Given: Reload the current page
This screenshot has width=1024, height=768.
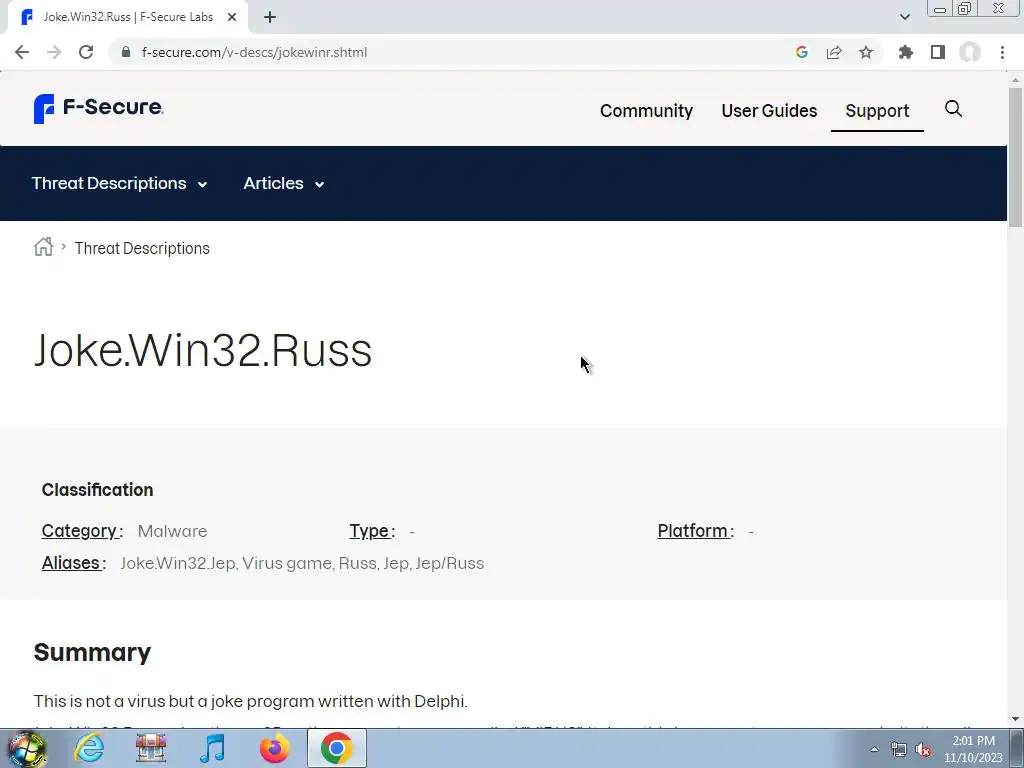Looking at the screenshot, I should click(x=86, y=52).
